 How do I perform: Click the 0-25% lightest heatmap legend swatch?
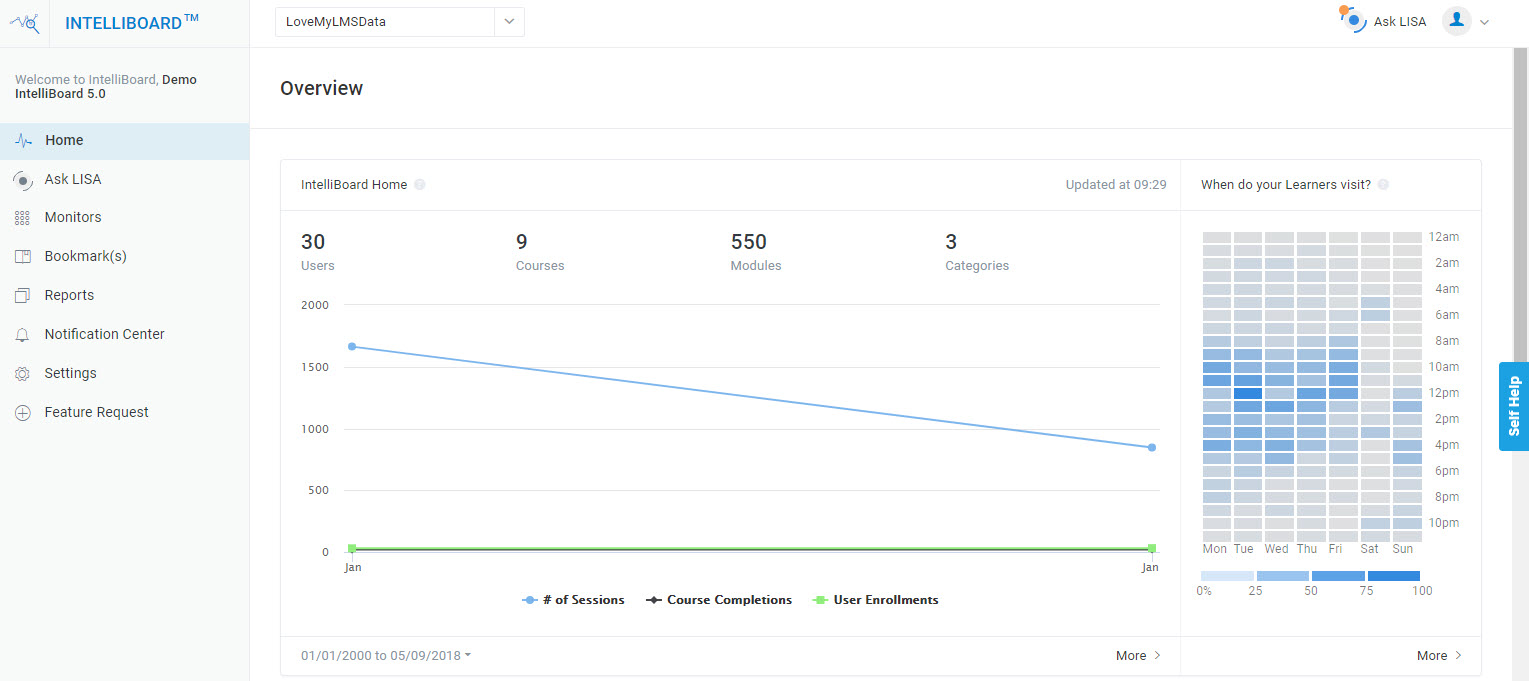point(1227,576)
